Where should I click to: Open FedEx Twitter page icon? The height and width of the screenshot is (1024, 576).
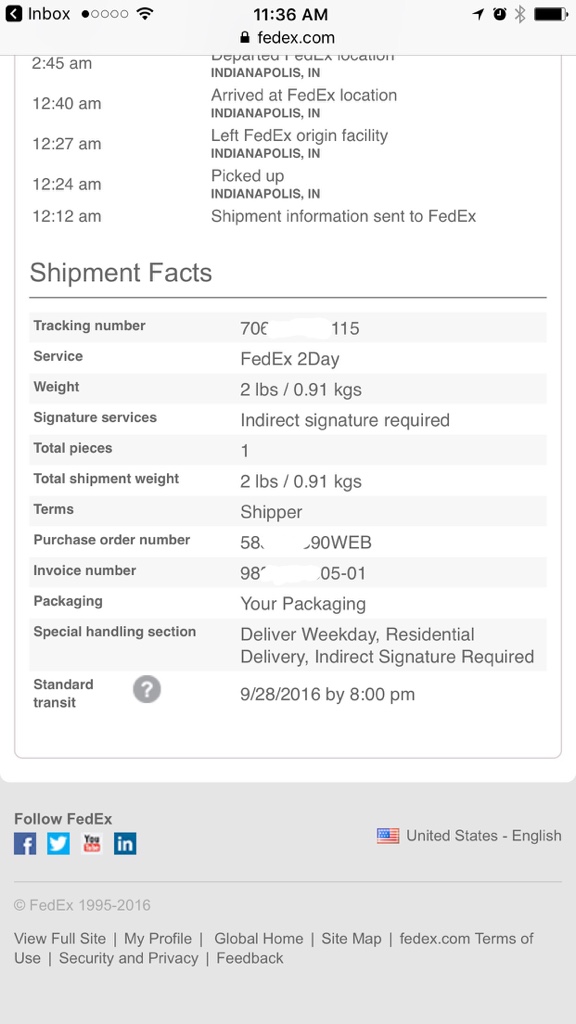pyautogui.click(x=58, y=844)
